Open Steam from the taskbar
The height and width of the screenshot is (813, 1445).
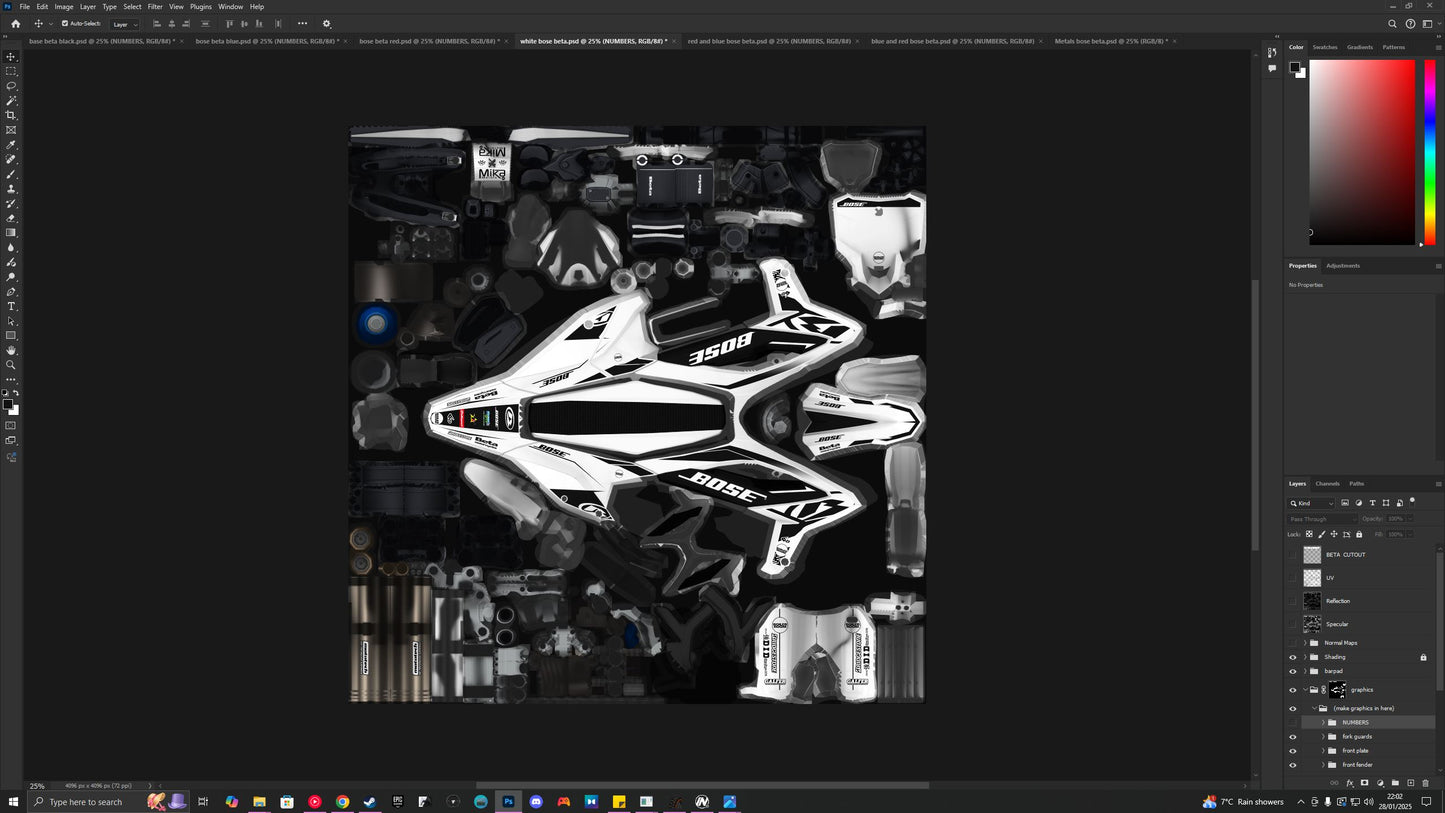coord(369,802)
